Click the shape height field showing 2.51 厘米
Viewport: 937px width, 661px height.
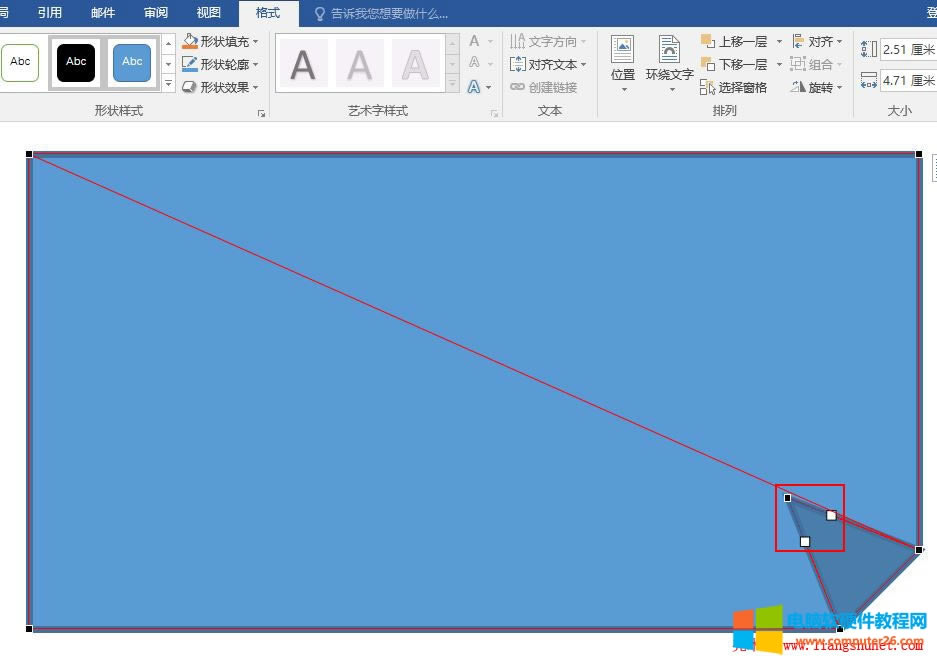pyautogui.click(x=907, y=50)
